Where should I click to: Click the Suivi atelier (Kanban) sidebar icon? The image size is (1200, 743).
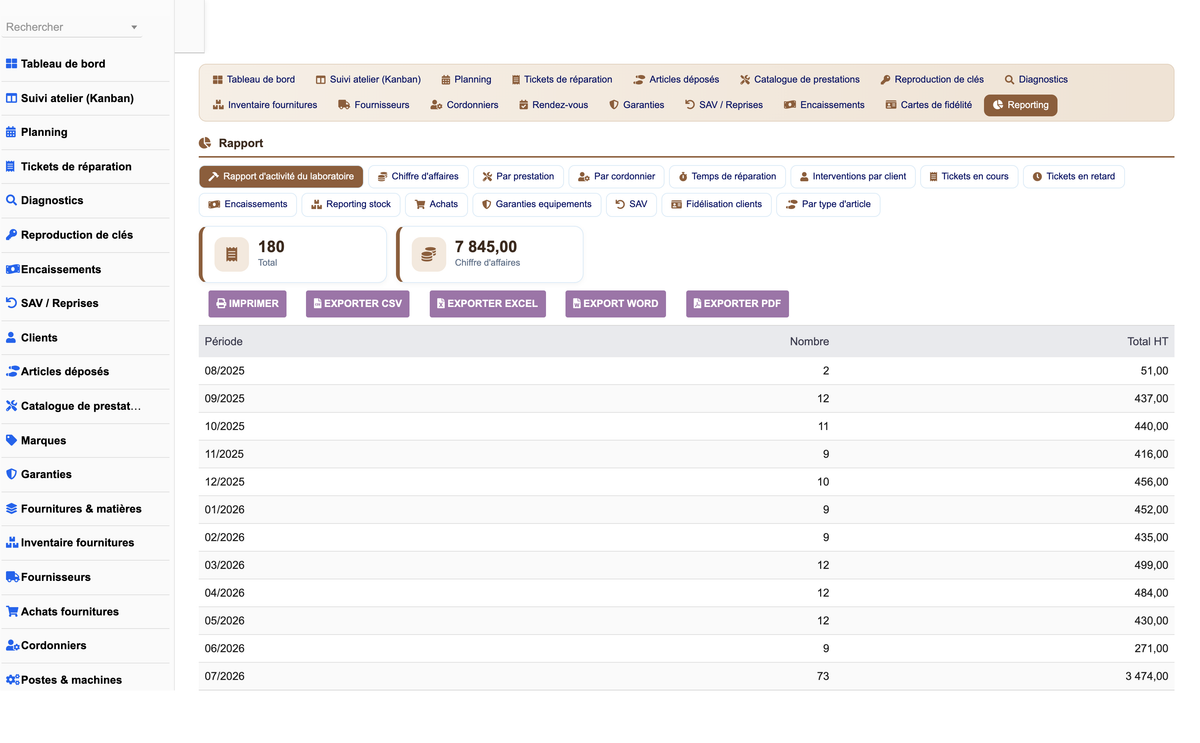(12, 98)
